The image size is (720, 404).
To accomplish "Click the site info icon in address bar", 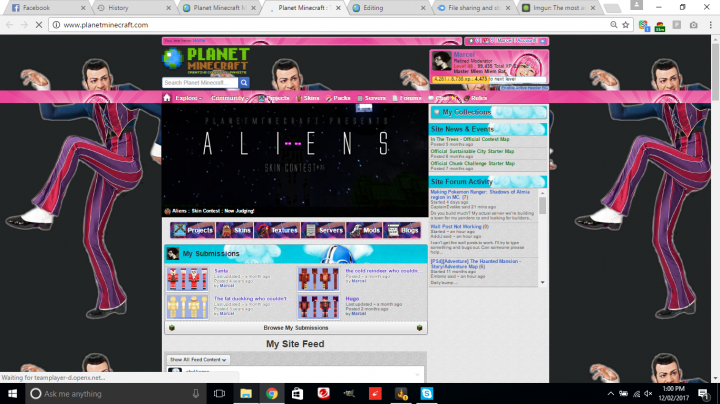I will (x=56, y=25).
